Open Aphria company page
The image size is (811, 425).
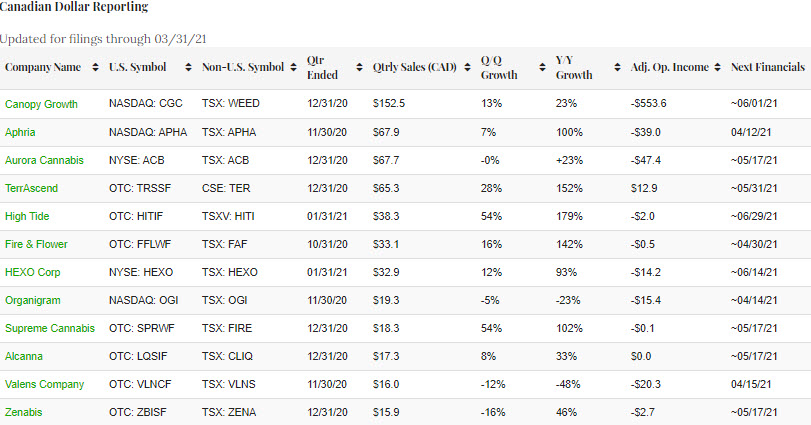pyautogui.click(x=21, y=132)
